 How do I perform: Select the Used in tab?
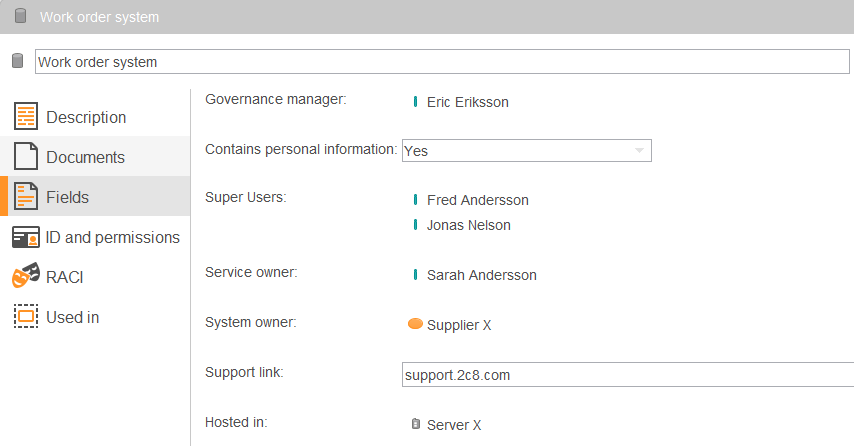(x=72, y=317)
